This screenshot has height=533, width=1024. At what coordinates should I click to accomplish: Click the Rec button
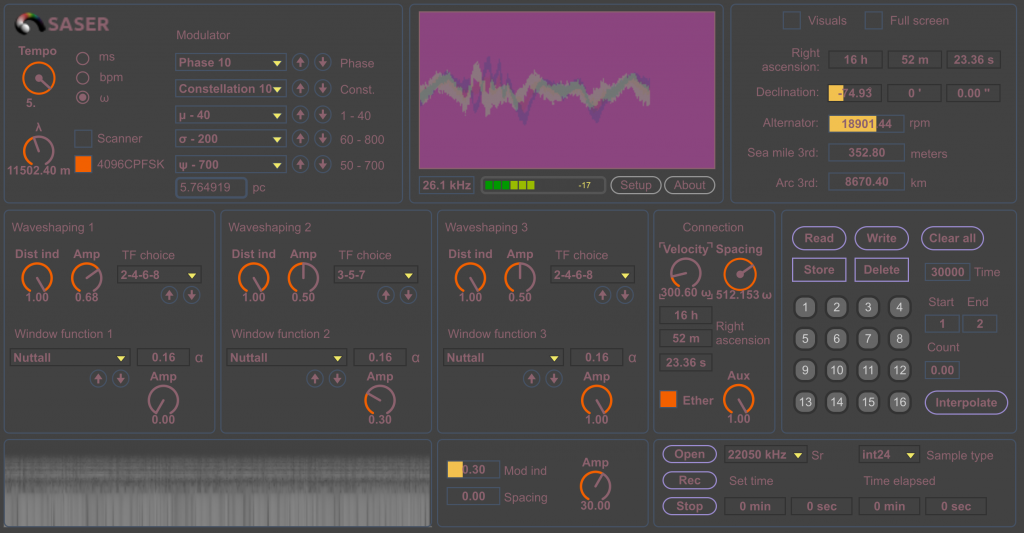[689, 480]
